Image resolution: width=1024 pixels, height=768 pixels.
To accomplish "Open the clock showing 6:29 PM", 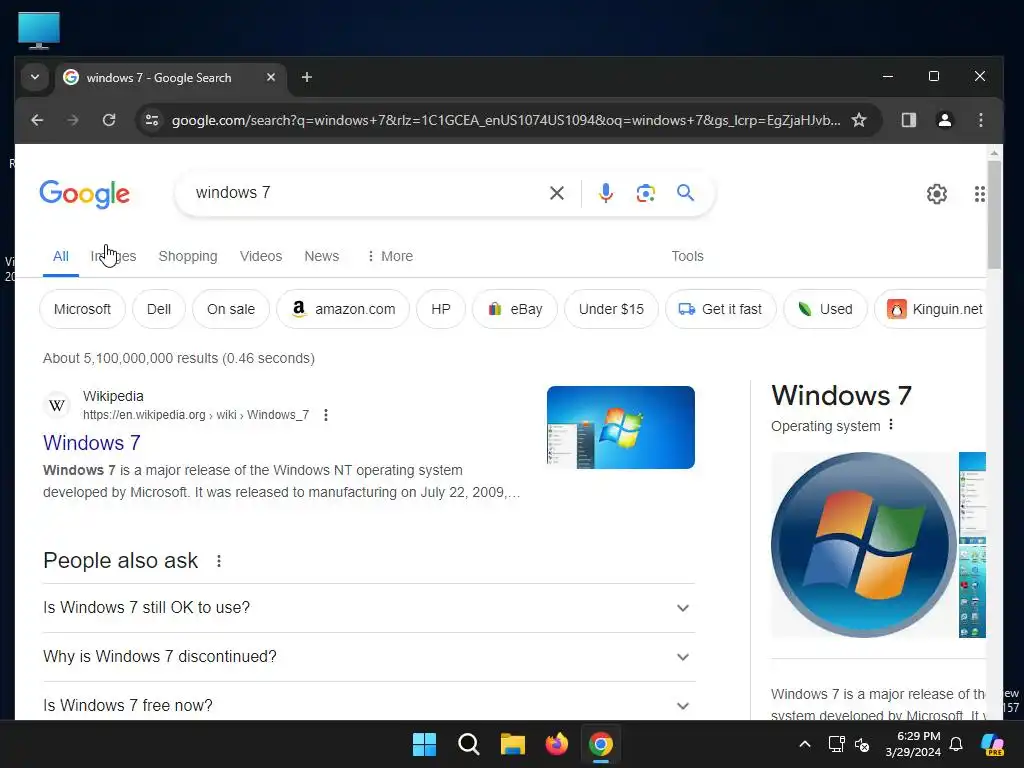I will tap(913, 744).
